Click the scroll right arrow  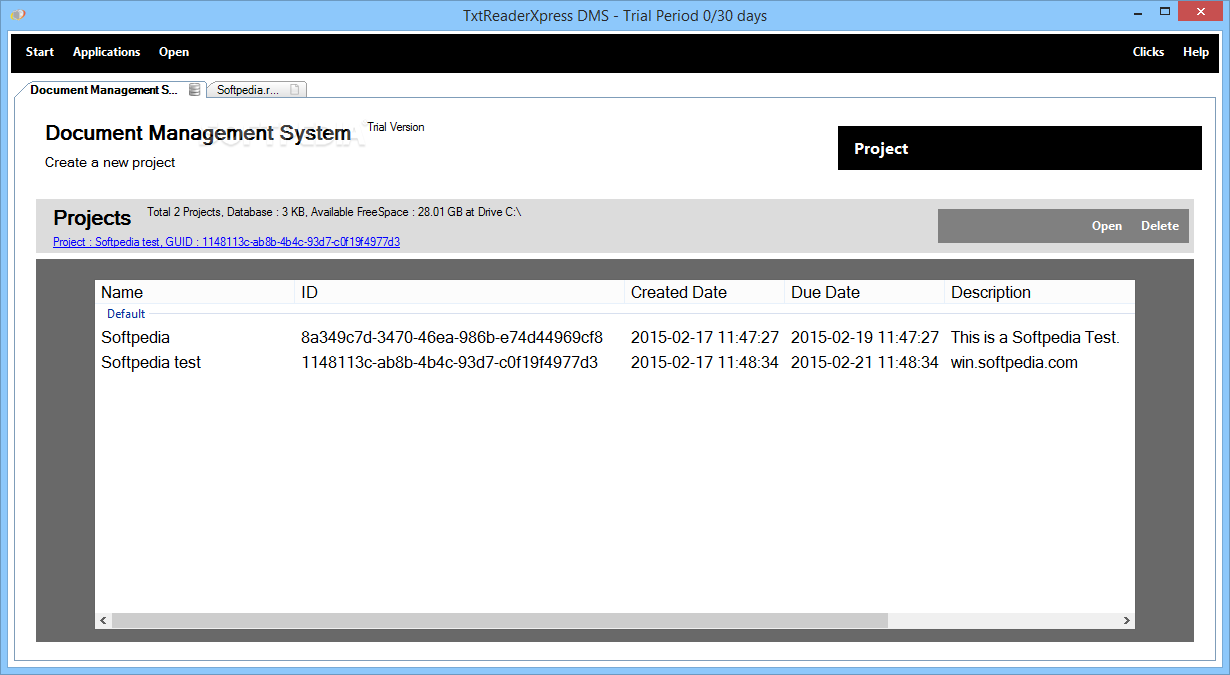[x=1126, y=621]
